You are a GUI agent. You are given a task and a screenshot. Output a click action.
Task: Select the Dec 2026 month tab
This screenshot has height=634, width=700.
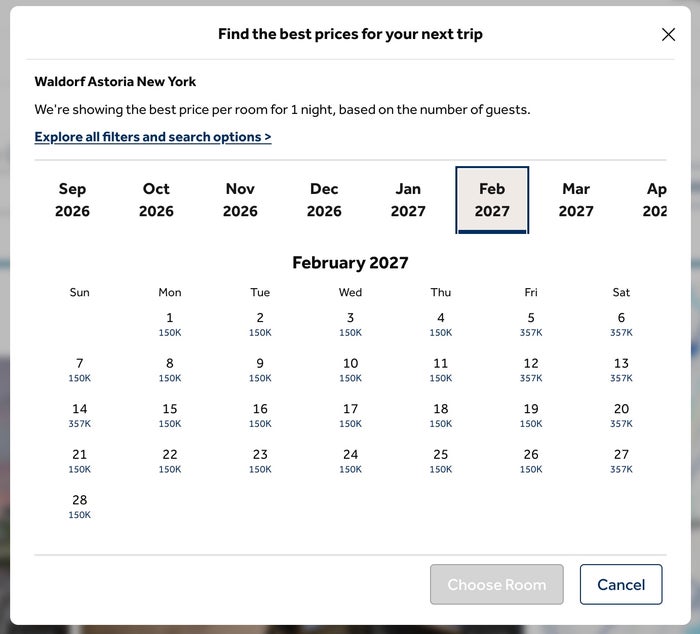click(324, 200)
